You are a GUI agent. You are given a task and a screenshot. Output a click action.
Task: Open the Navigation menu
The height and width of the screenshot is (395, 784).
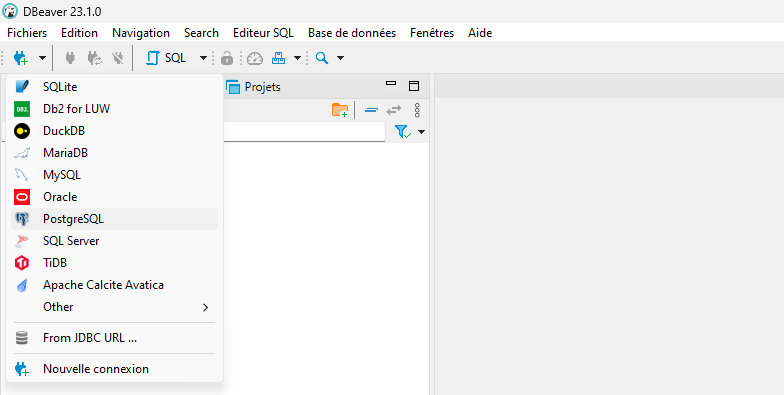coord(141,33)
